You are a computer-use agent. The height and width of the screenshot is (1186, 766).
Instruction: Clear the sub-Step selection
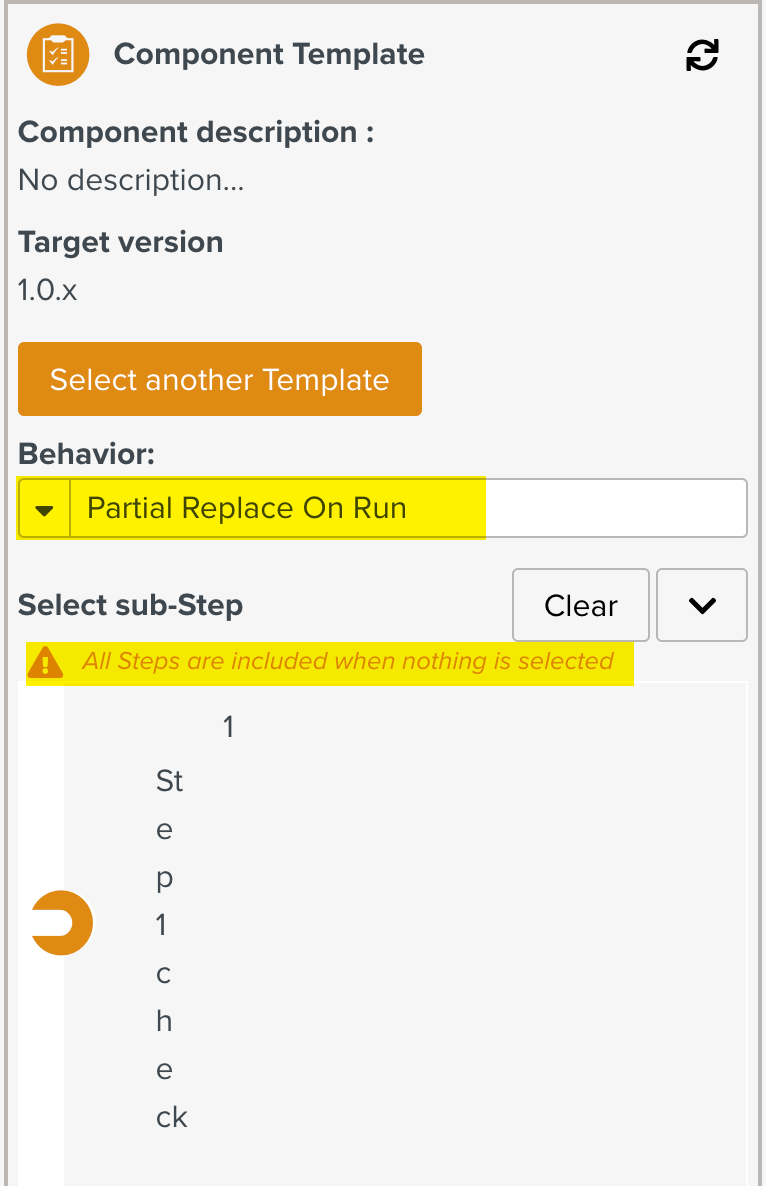click(580, 605)
